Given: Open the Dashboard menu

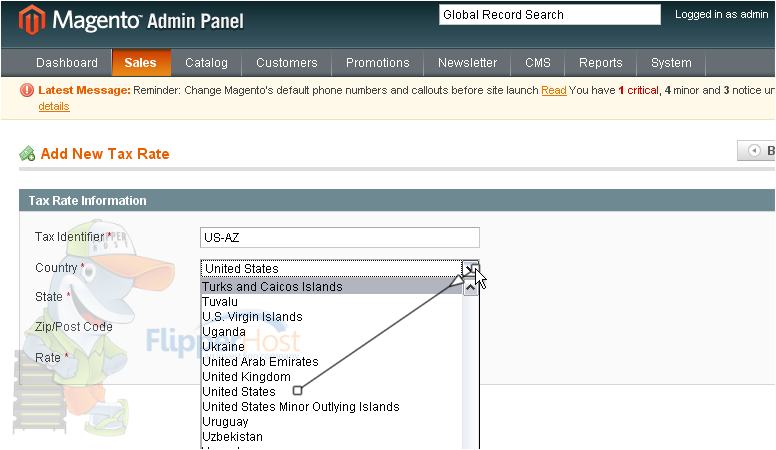Looking at the screenshot, I should click(x=67, y=63).
